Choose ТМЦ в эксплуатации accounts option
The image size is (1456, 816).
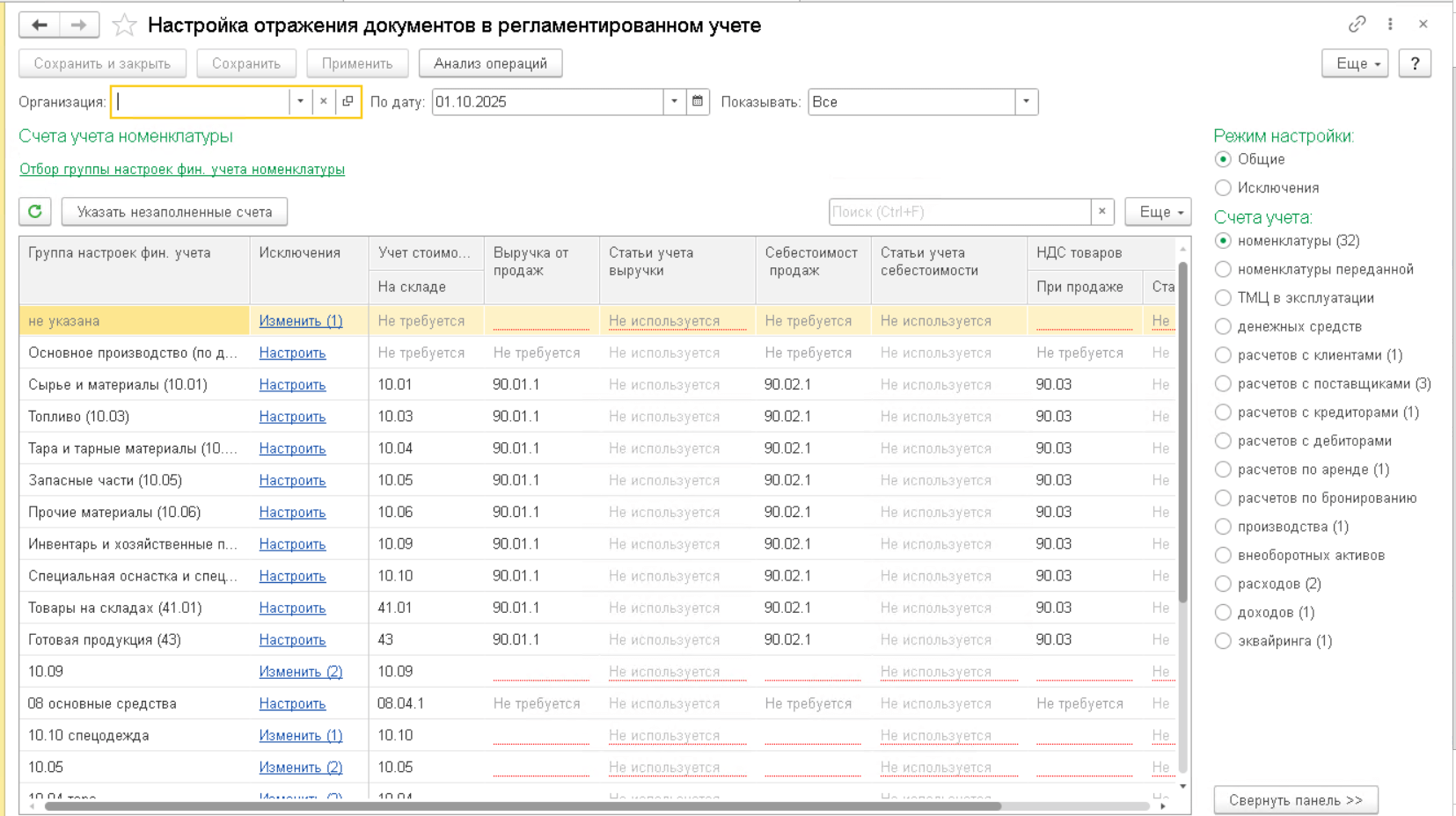tap(1223, 298)
